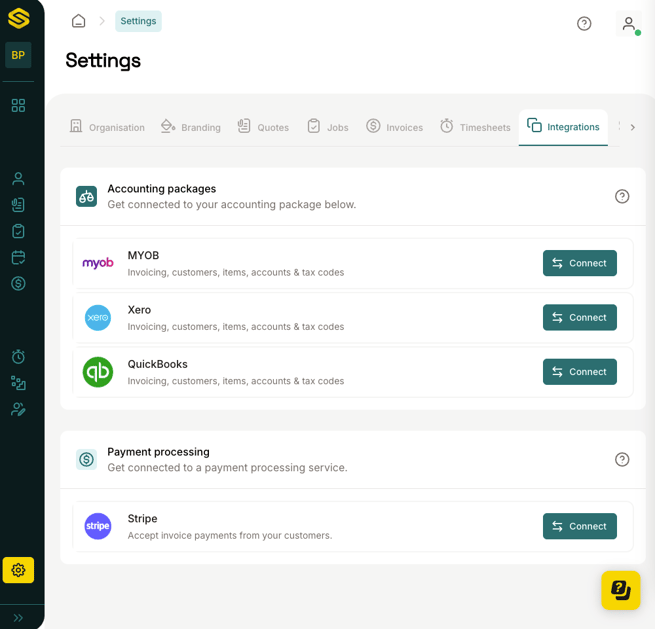655x629 pixels.
Task: Connect the Stripe integration
Action: pyautogui.click(x=580, y=526)
